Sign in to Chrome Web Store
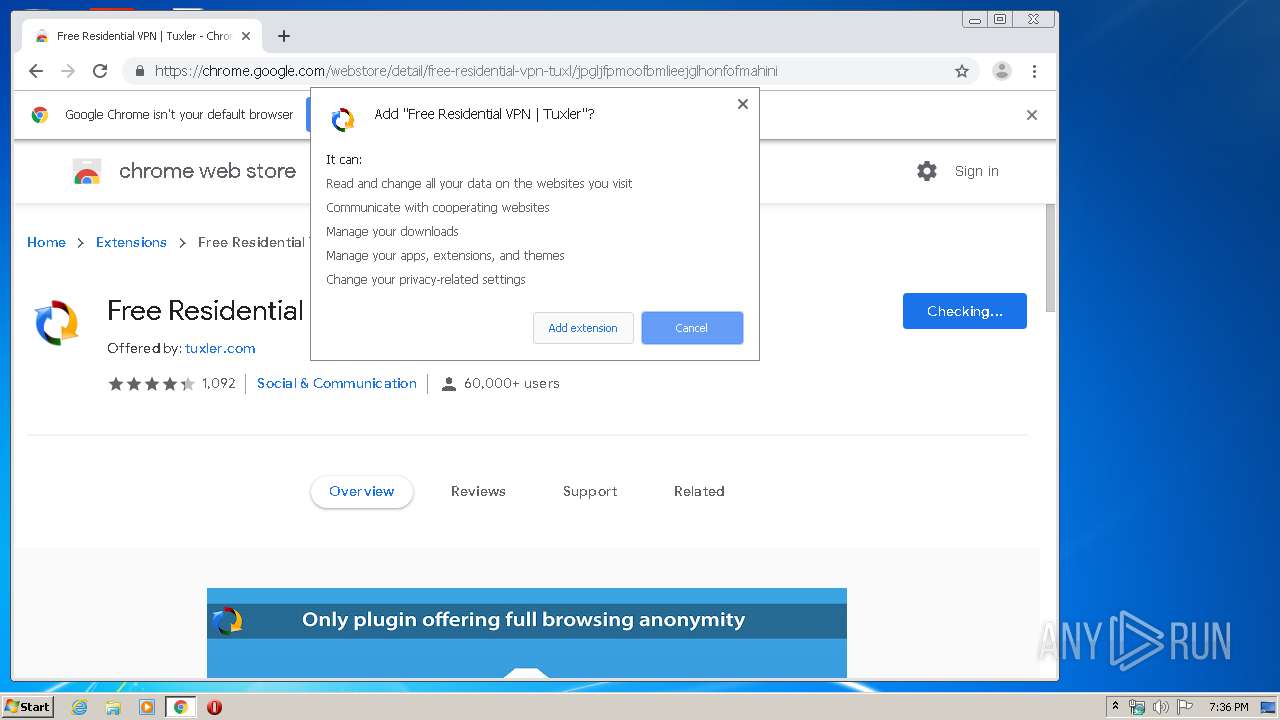 click(x=977, y=171)
